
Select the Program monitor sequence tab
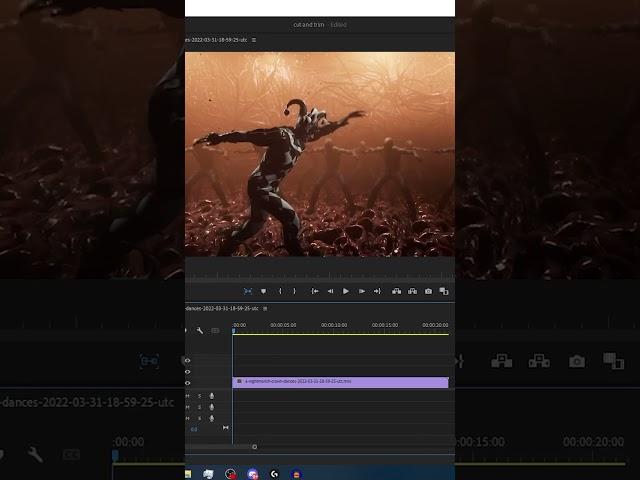[x=216, y=40]
